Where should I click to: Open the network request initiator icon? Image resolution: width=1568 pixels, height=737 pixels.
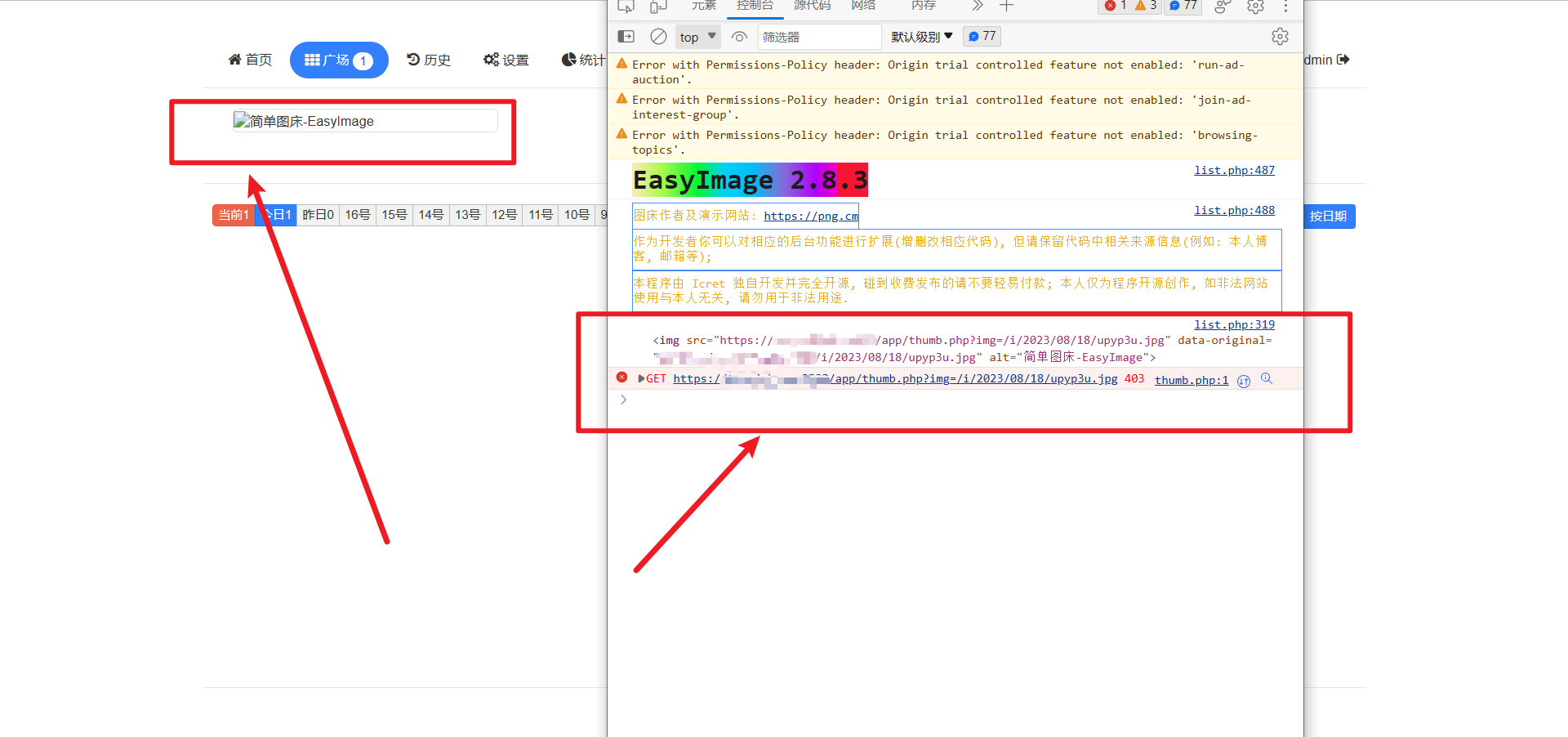pos(1243,381)
